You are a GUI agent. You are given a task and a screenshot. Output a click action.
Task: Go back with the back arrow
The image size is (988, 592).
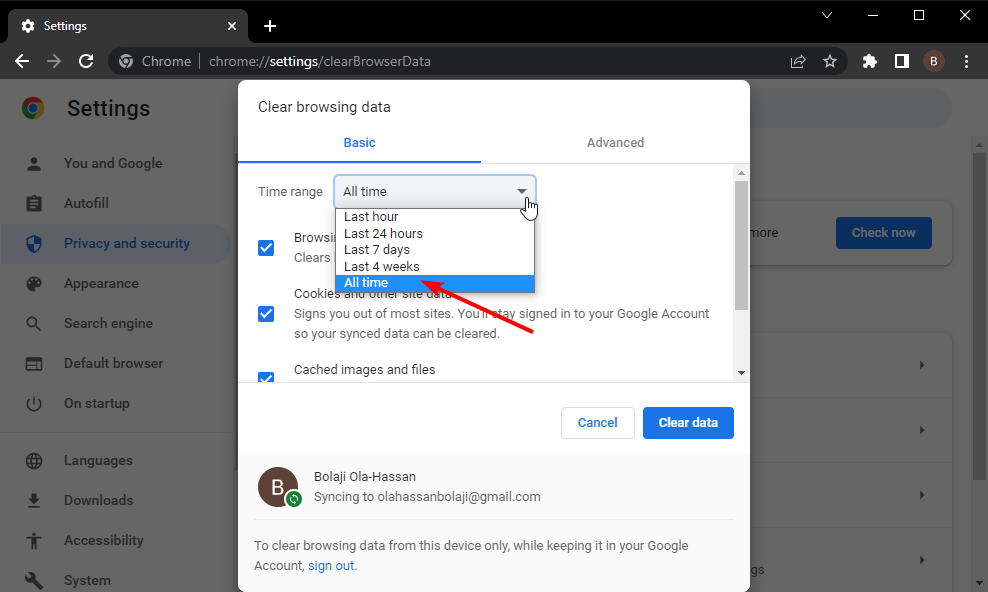tap(22, 61)
